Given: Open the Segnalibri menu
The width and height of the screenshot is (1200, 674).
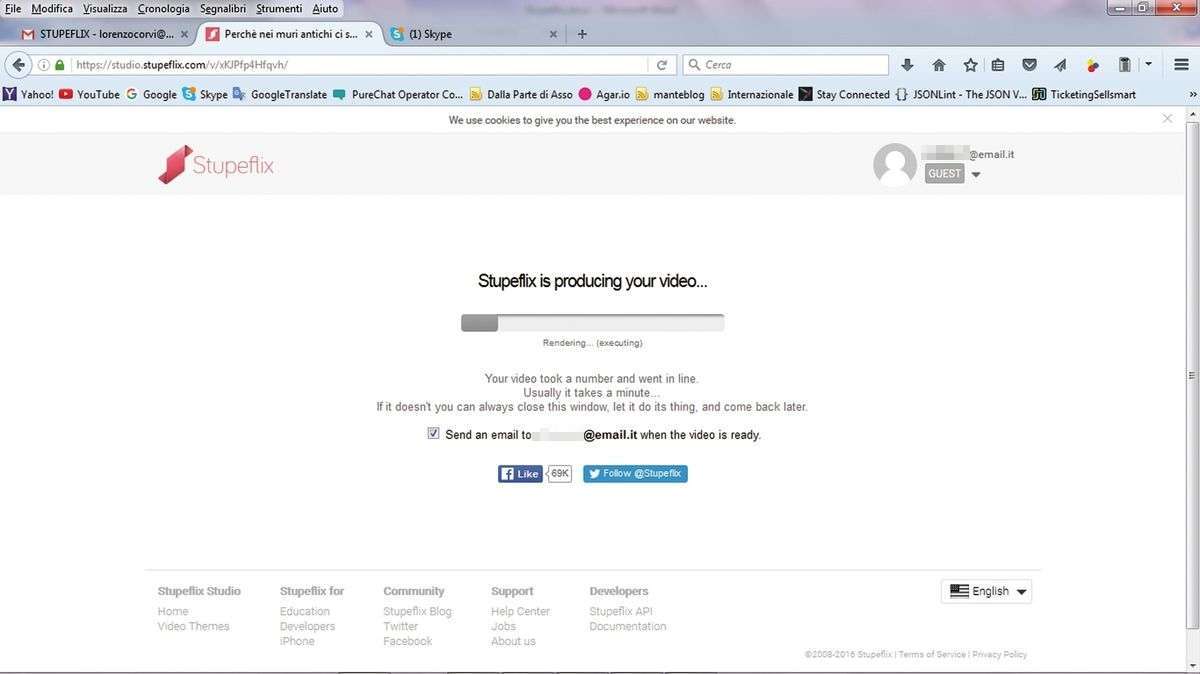Looking at the screenshot, I should [x=222, y=8].
